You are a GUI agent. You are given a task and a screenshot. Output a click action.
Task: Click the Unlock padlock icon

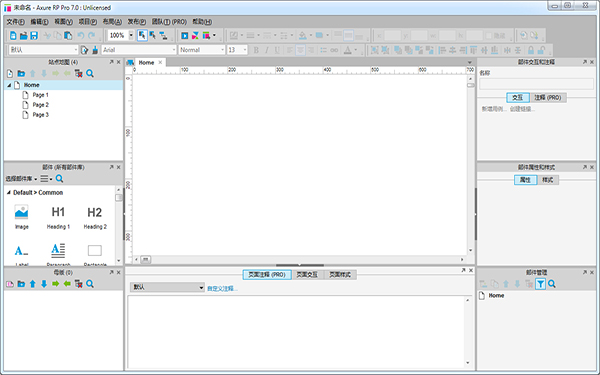coord(541,50)
